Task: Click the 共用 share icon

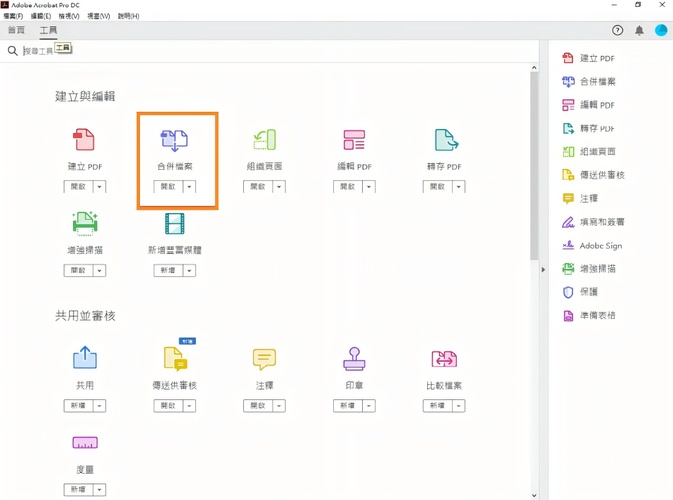Action: 85,358
